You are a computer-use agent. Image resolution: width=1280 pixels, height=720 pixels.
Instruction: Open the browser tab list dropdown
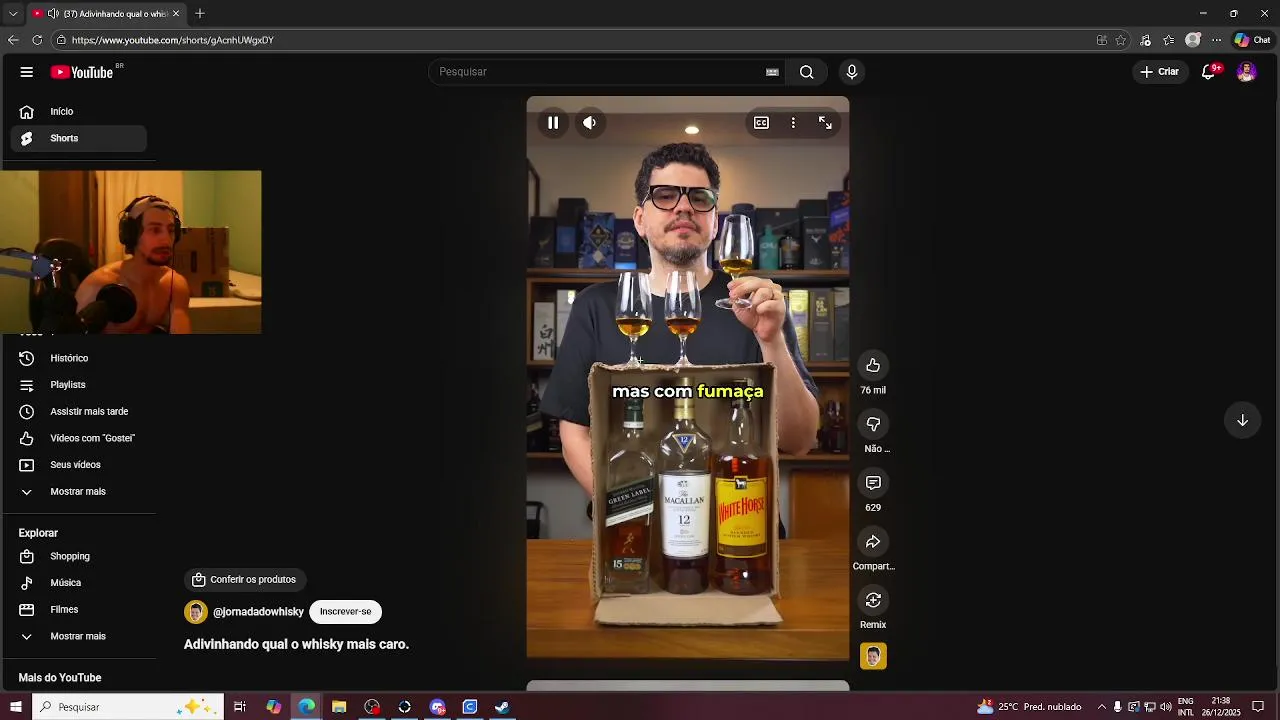coord(13,14)
